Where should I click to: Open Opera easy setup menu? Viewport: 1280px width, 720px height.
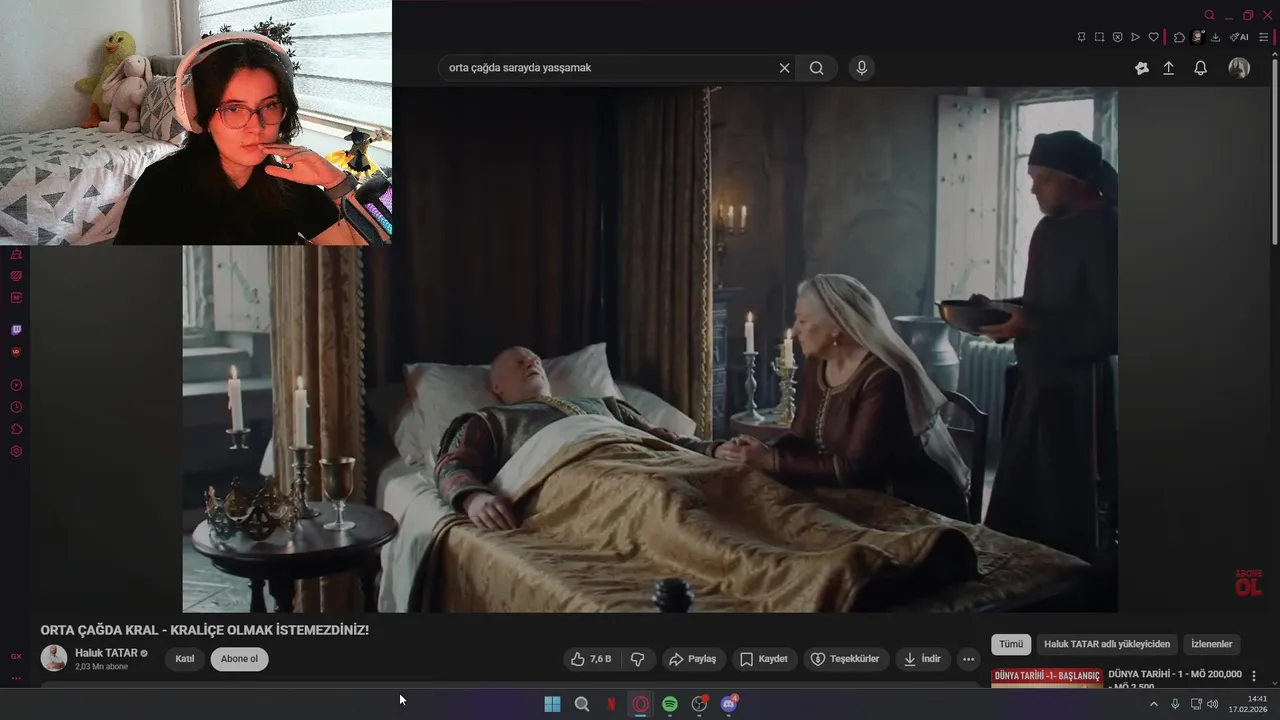pyautogui.click(x=1264, y=37)
